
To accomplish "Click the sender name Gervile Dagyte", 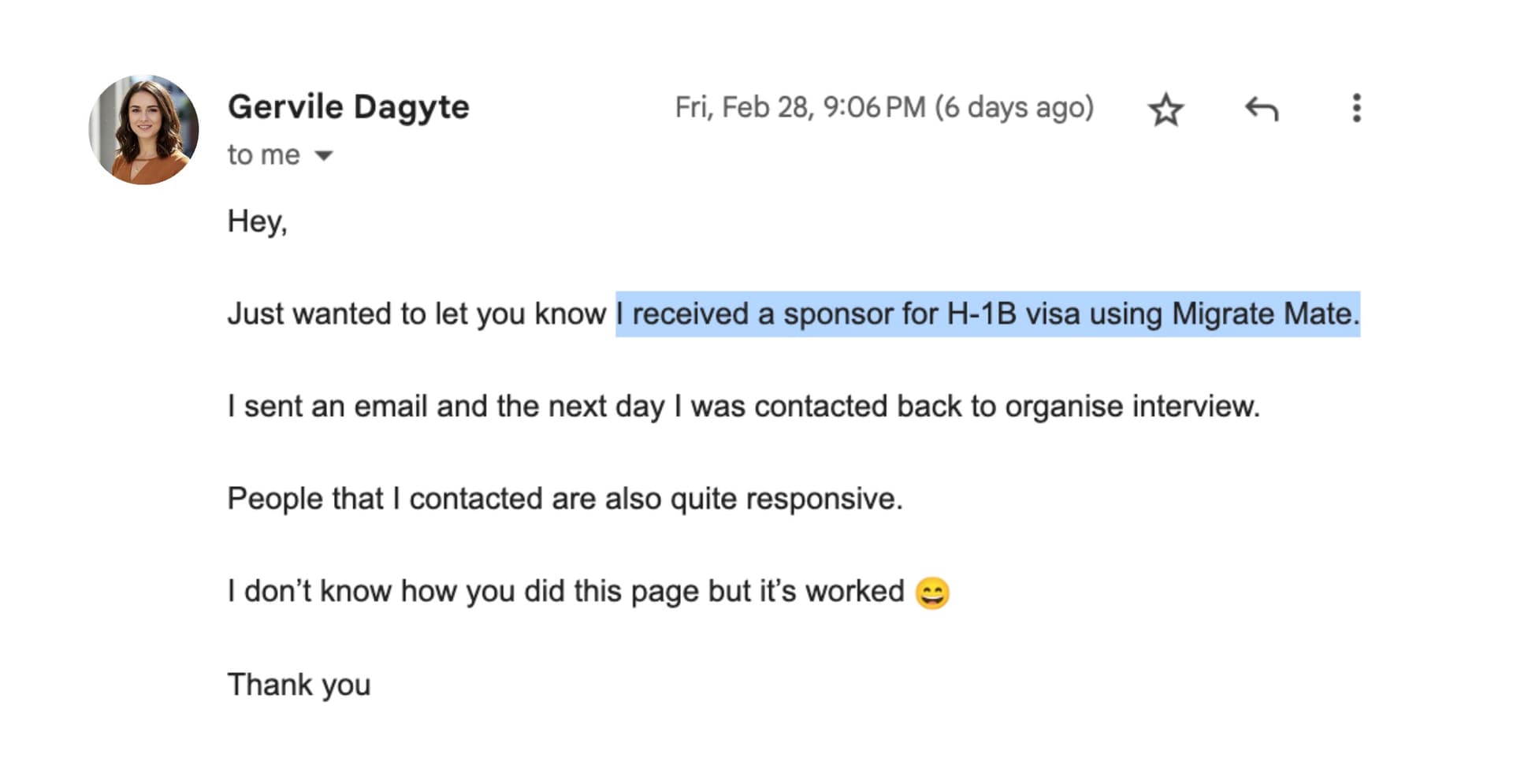I will (348, 107).
